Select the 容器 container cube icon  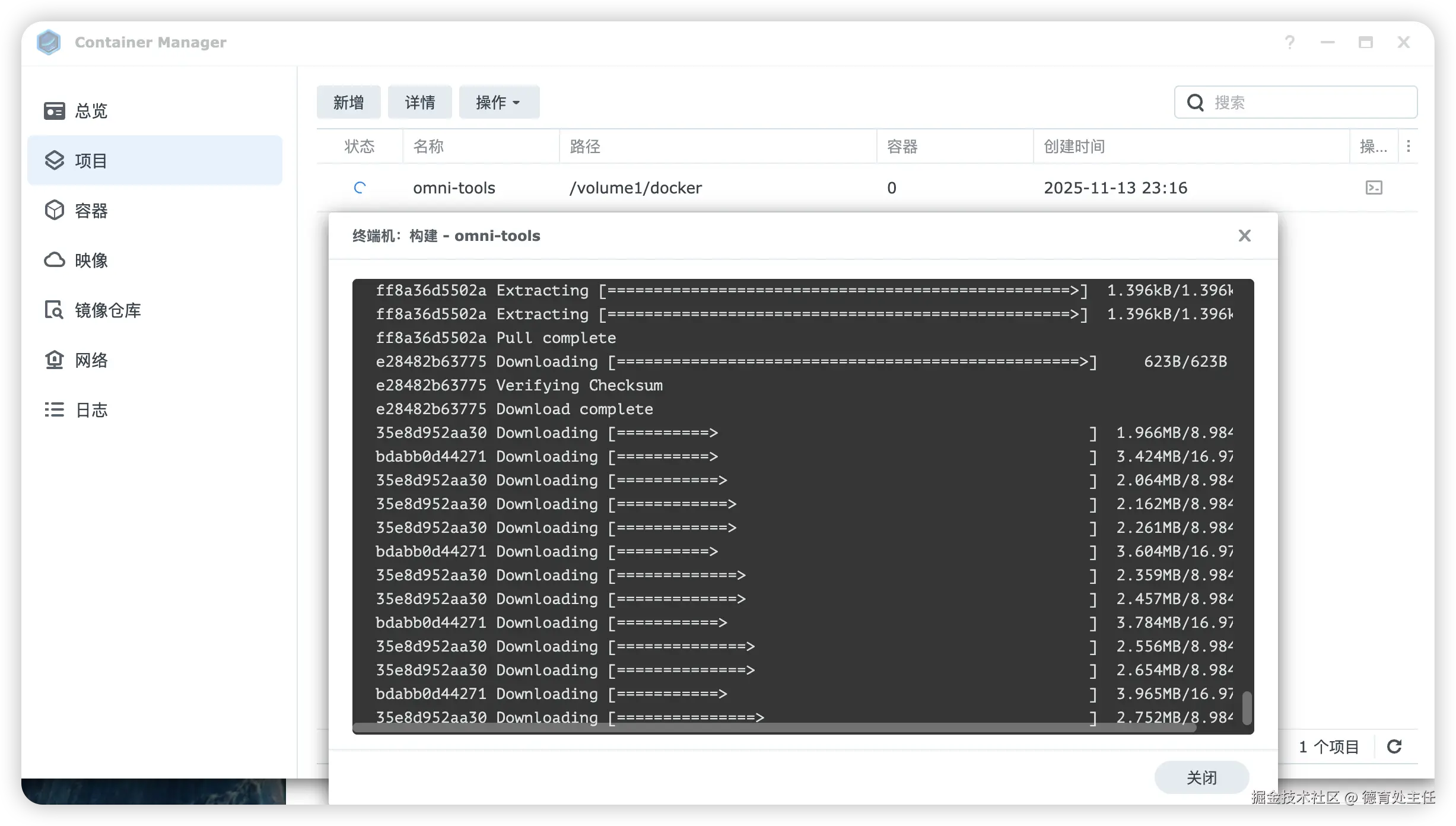pyautogui.click(x=54, y=211)
